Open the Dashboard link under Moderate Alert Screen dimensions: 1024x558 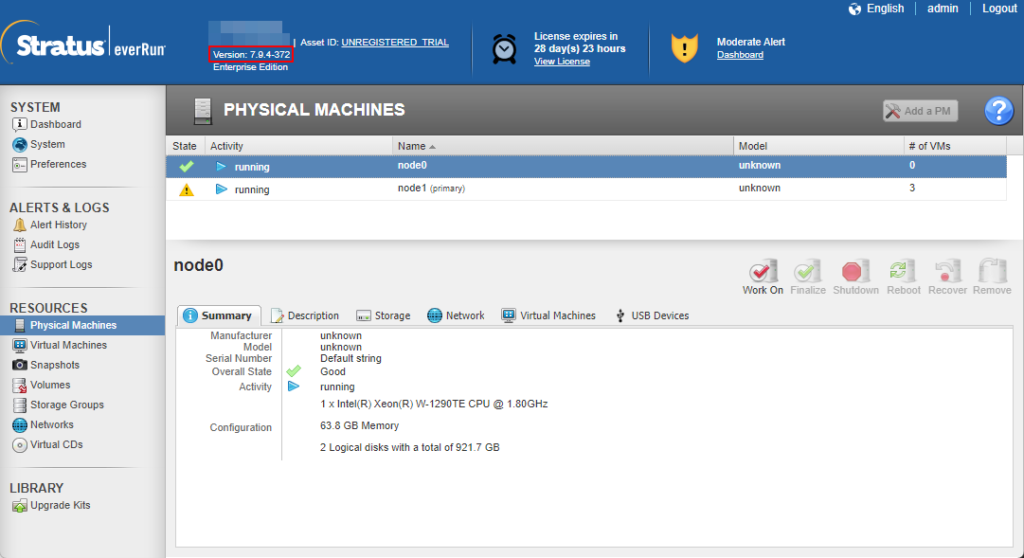[x=740, y=55]
